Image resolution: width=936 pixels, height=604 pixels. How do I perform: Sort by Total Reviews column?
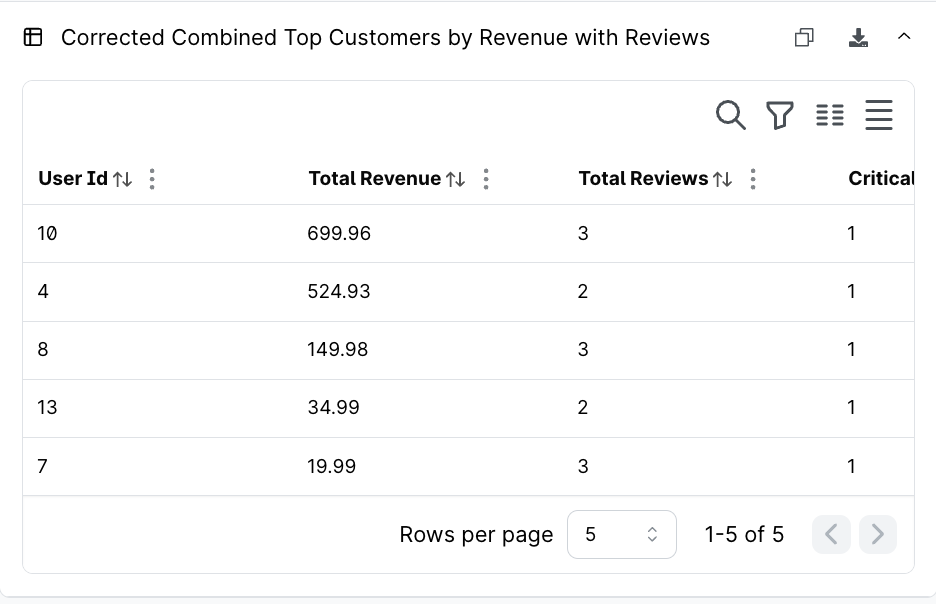point(722,179)
